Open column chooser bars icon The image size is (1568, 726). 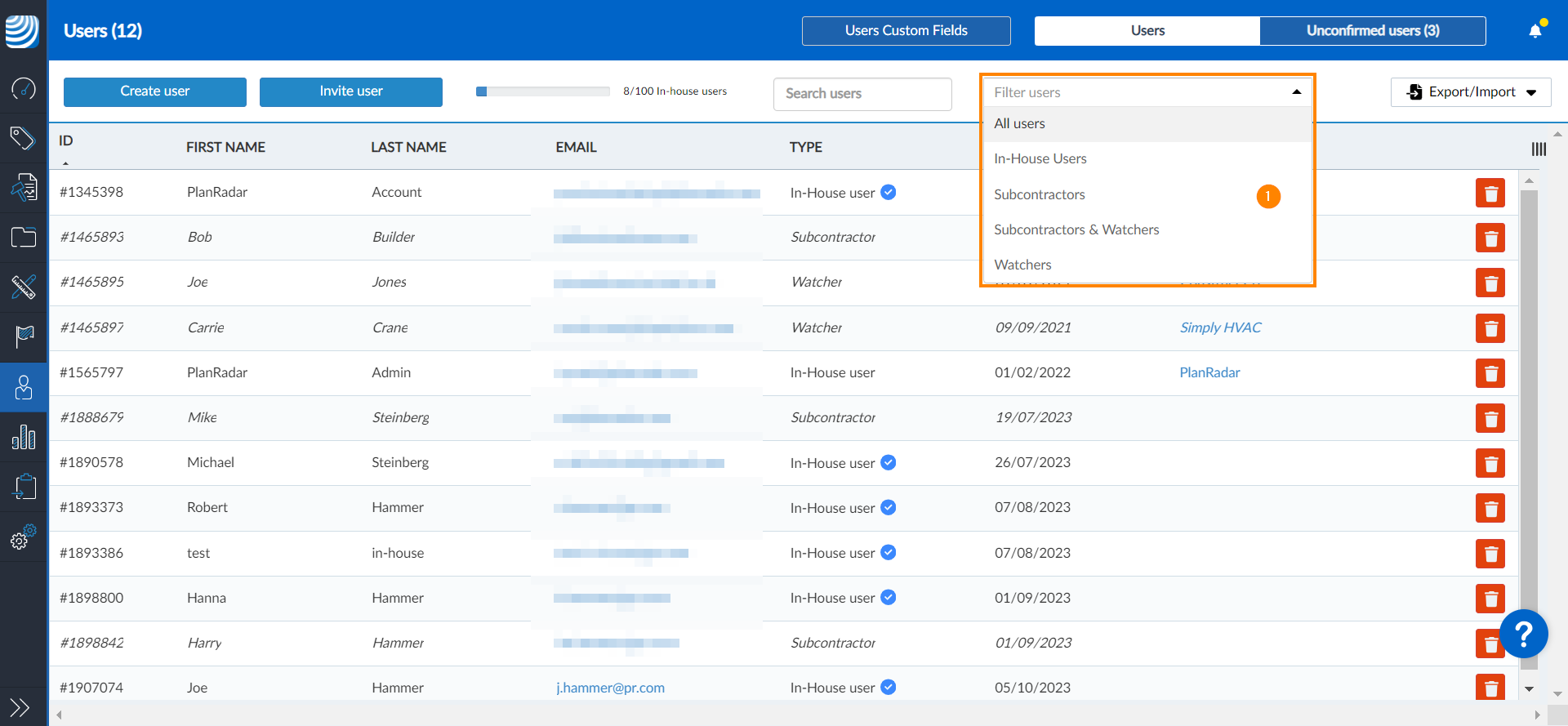pyautogui.click(x=1539, y=149)
